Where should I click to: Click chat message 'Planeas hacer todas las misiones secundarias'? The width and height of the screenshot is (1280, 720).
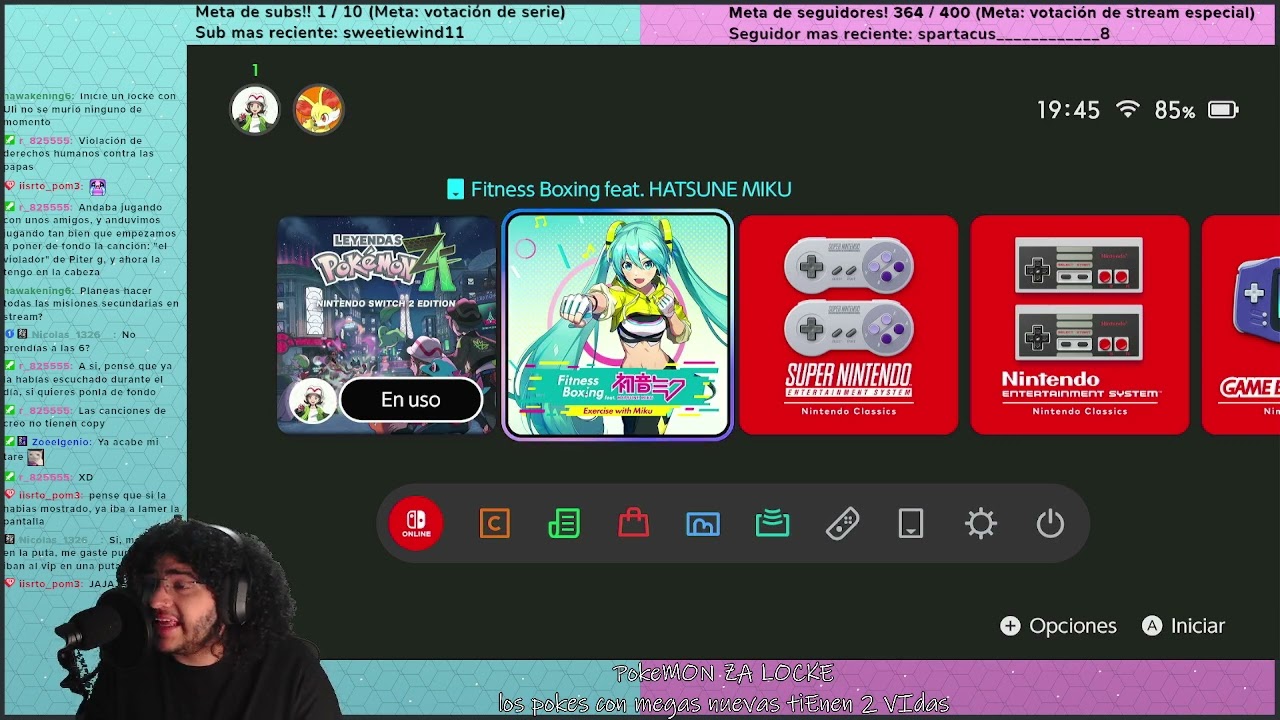coord(91,303)
